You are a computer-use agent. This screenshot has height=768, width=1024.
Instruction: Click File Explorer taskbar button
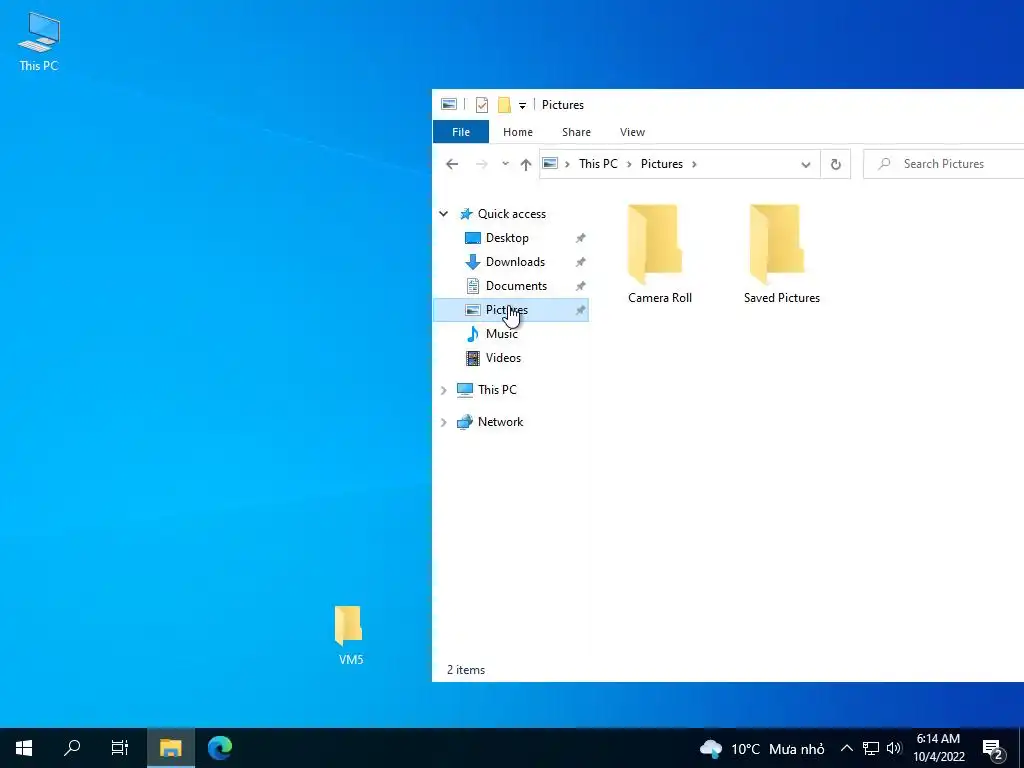click(x=170, y=748)
